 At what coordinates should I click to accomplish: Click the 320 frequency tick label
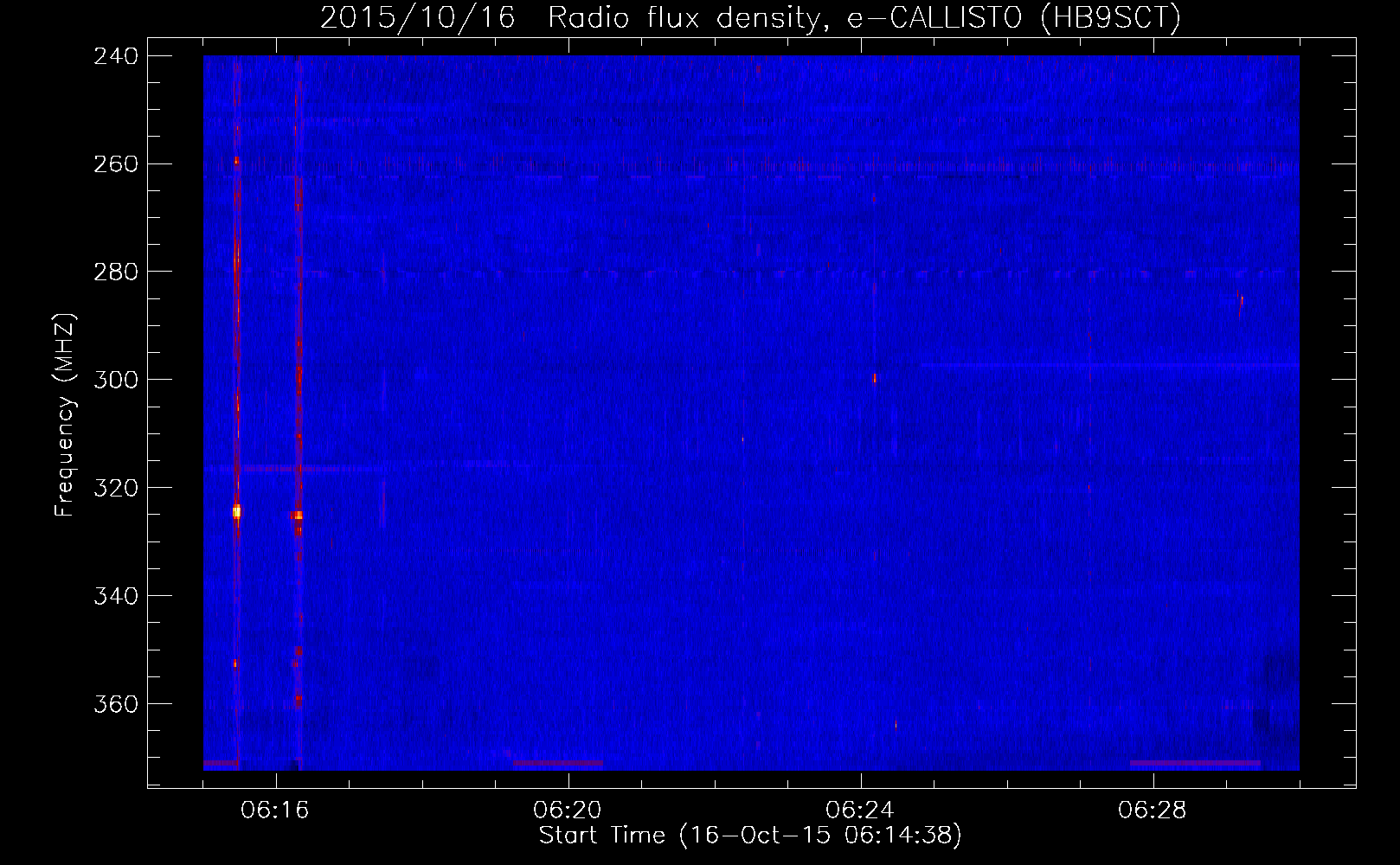tap(115, 489)
